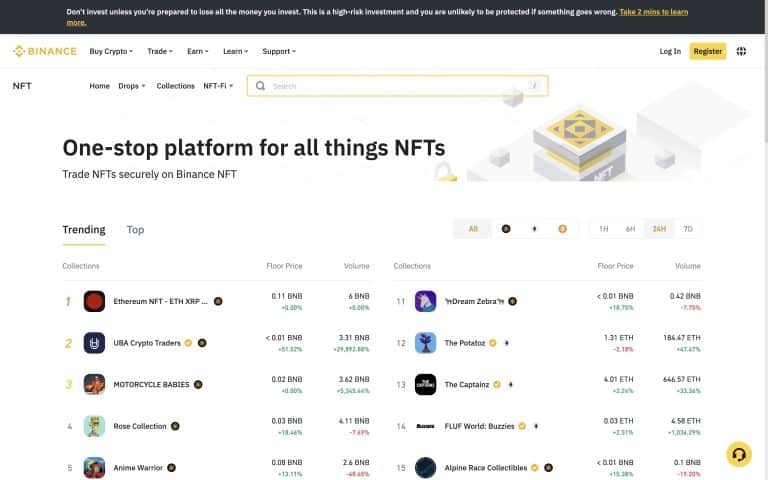Click BNB chain icon beside MOTORCYCLE BABIES
Viewport: 768px width, 480px height.
[198, 384]
